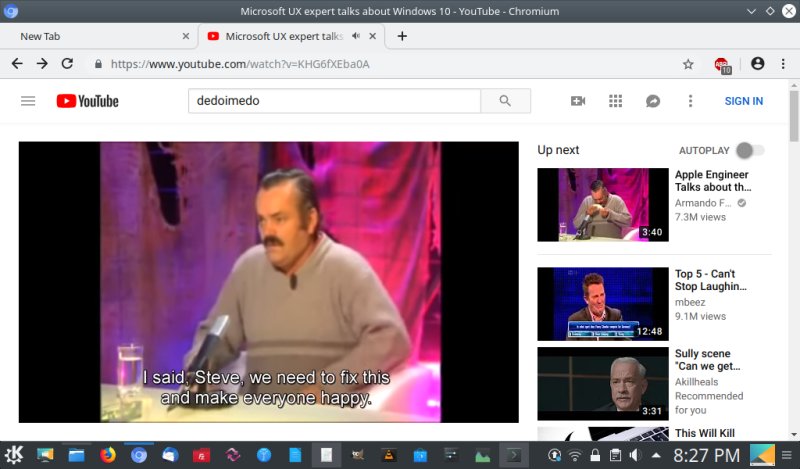This screenshot has width=800, height=469.
Task: Open the software store bag icon in taskbar
Action: [x=420, y=455]
